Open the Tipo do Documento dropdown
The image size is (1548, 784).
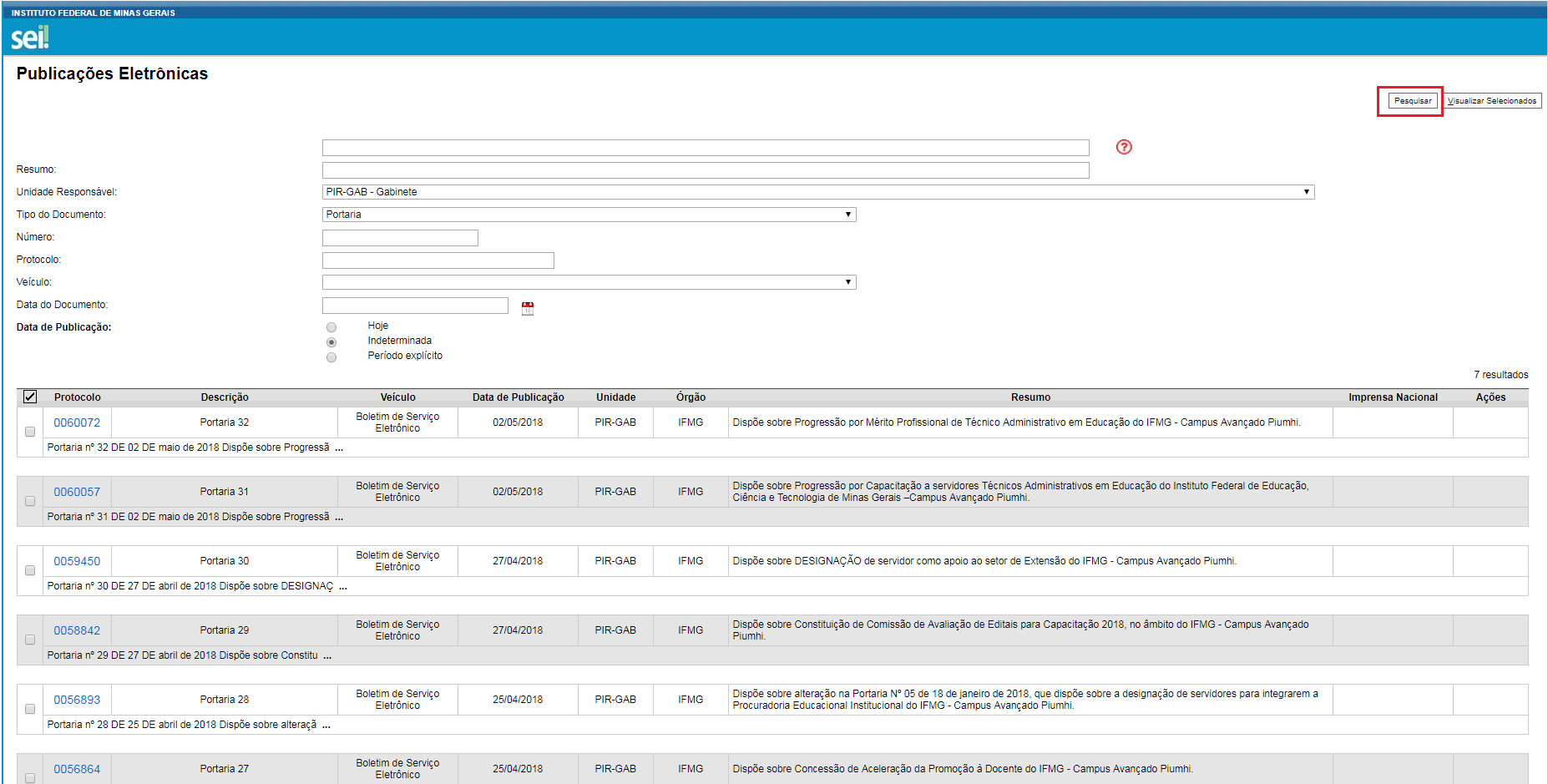pos(589,215)
